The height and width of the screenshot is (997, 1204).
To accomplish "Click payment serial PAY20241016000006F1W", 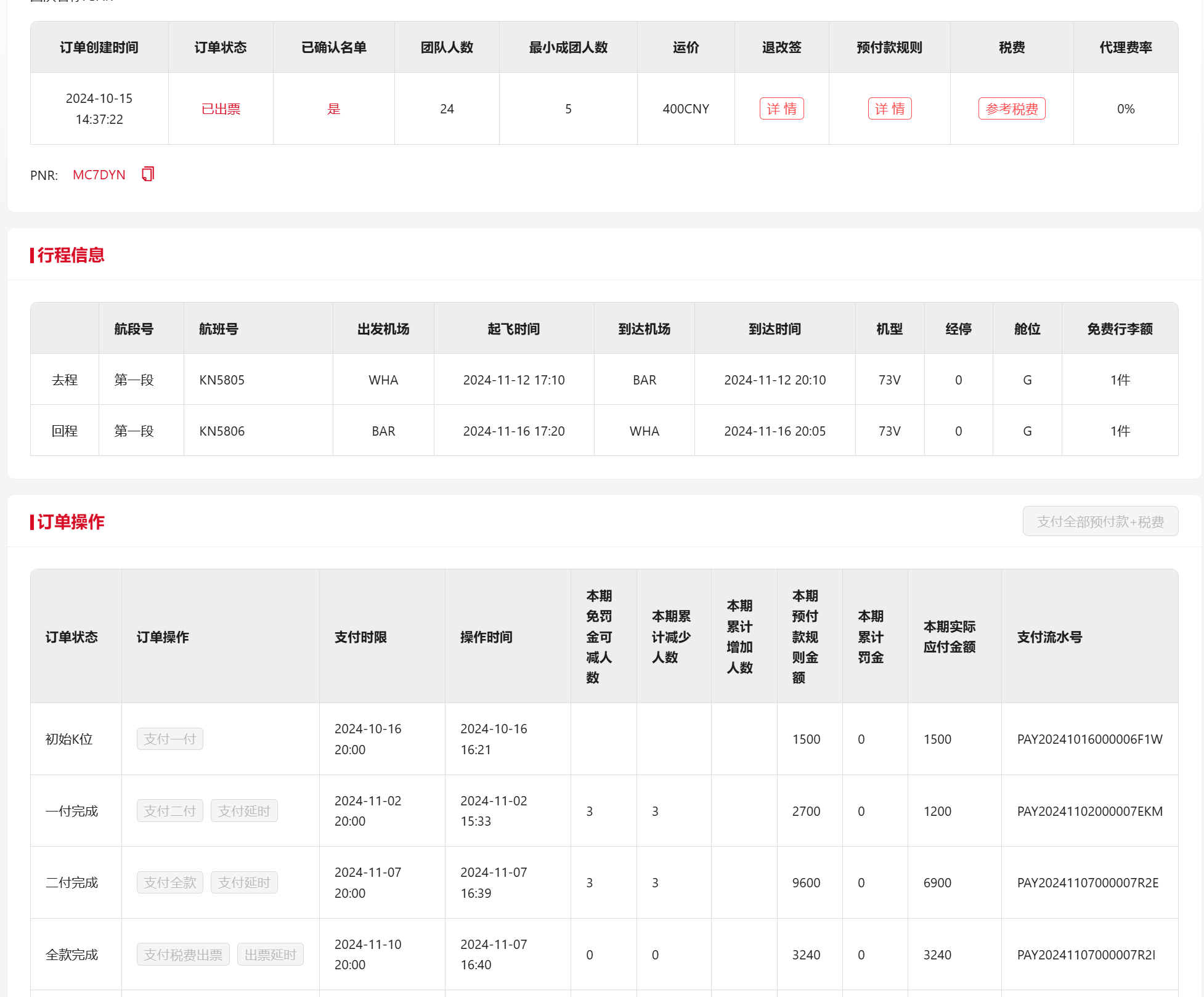I will 1089,739.
